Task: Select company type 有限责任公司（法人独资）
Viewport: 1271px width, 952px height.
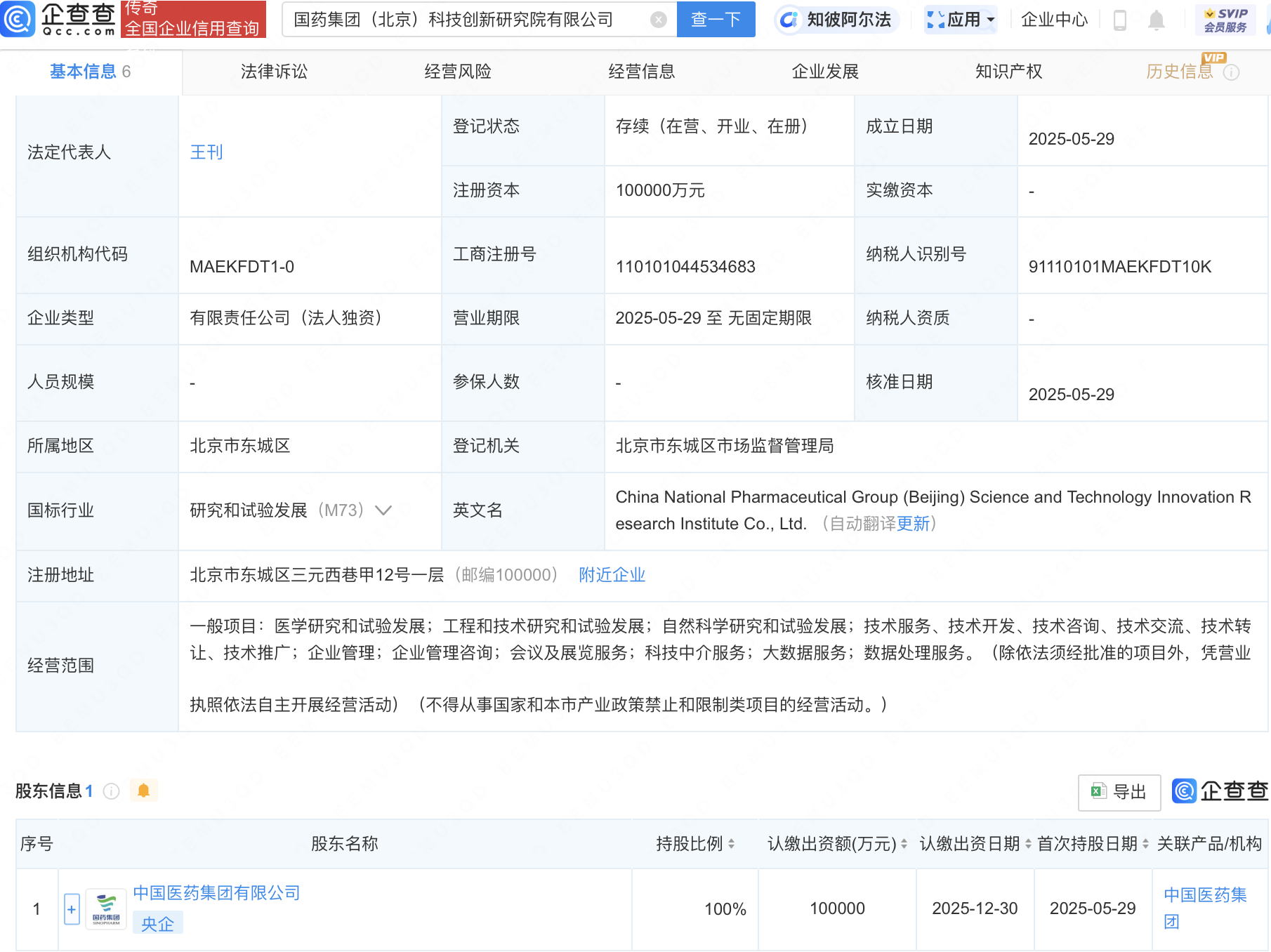Action: (x=289, y=318)
